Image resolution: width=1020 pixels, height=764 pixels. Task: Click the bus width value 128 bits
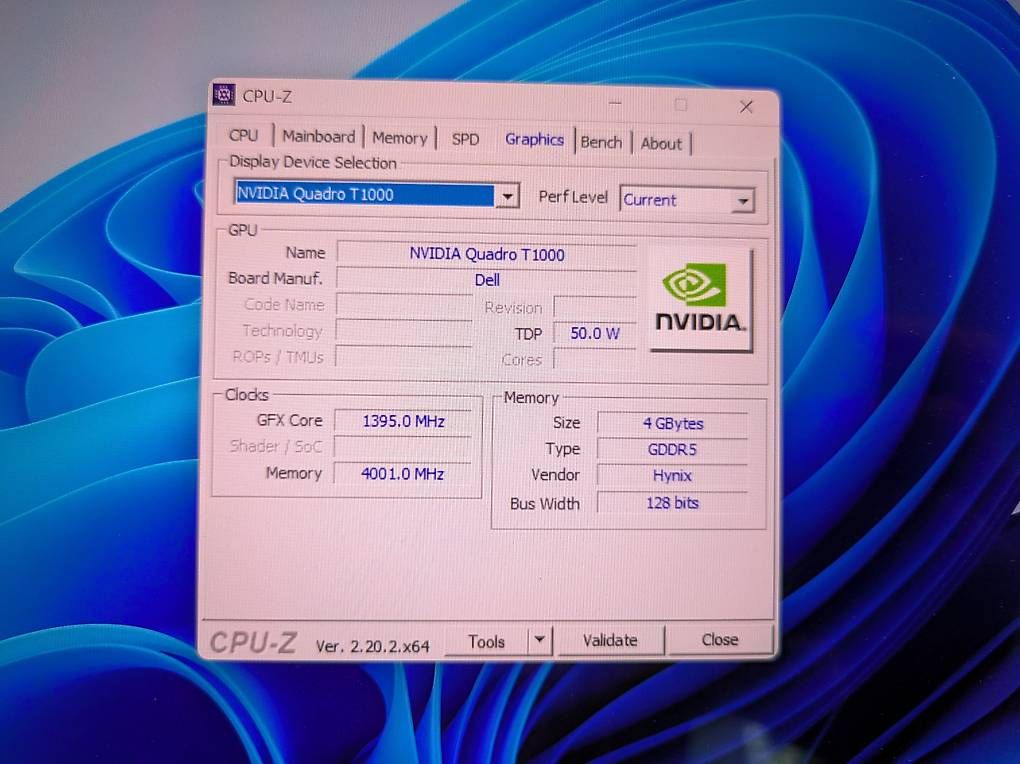[x=673, y=503]
